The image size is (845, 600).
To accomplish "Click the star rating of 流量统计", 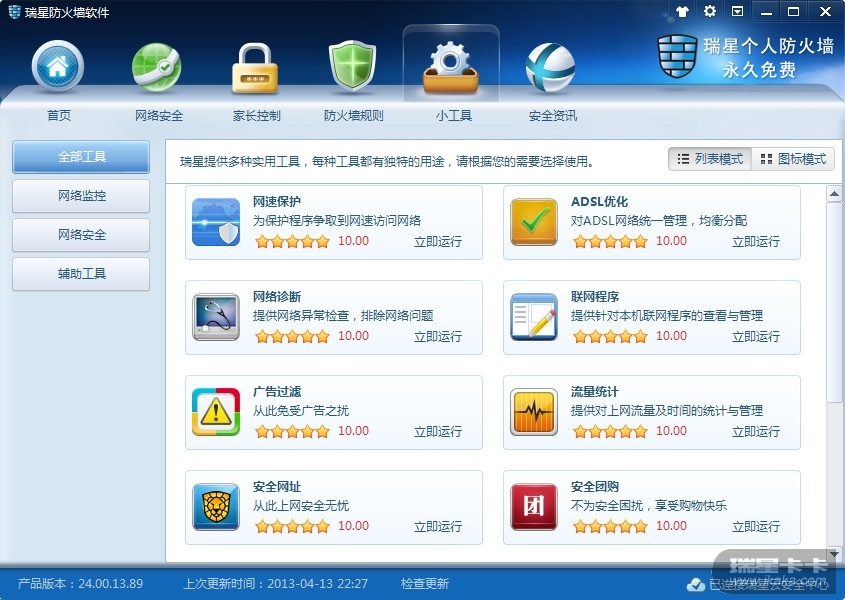I will point(611,431).
